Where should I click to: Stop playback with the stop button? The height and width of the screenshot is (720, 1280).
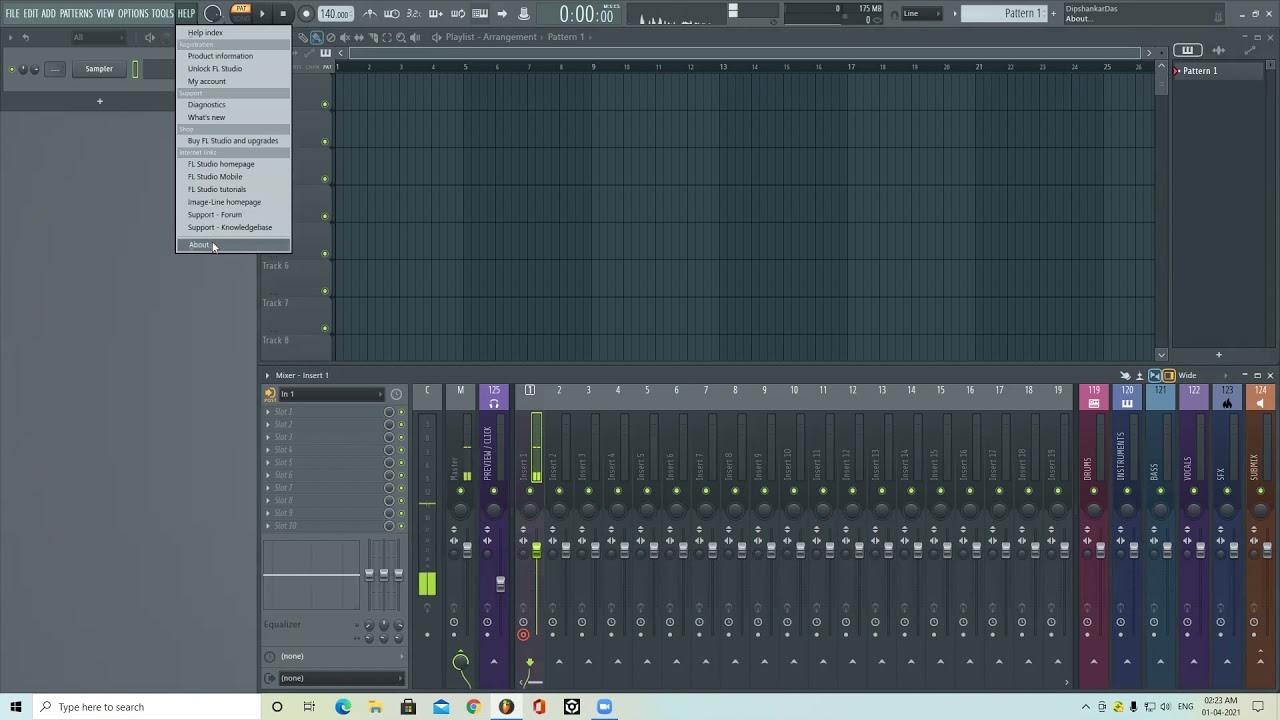click(283, 13)
